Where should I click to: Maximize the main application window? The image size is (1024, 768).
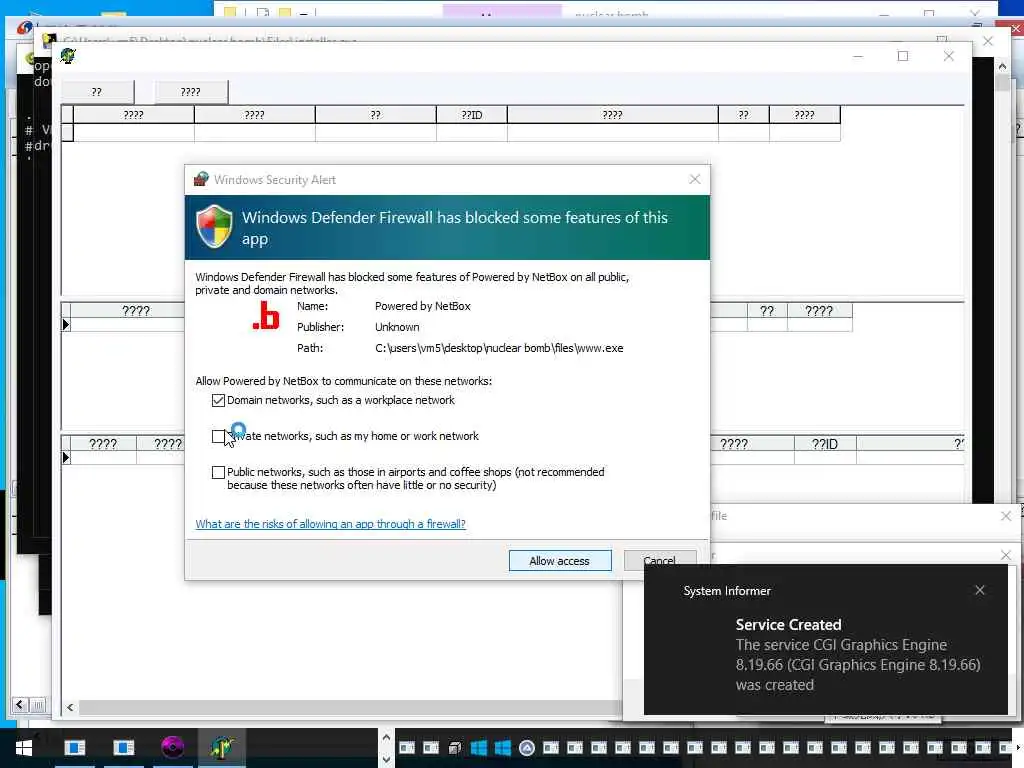(x=903, y=56)
